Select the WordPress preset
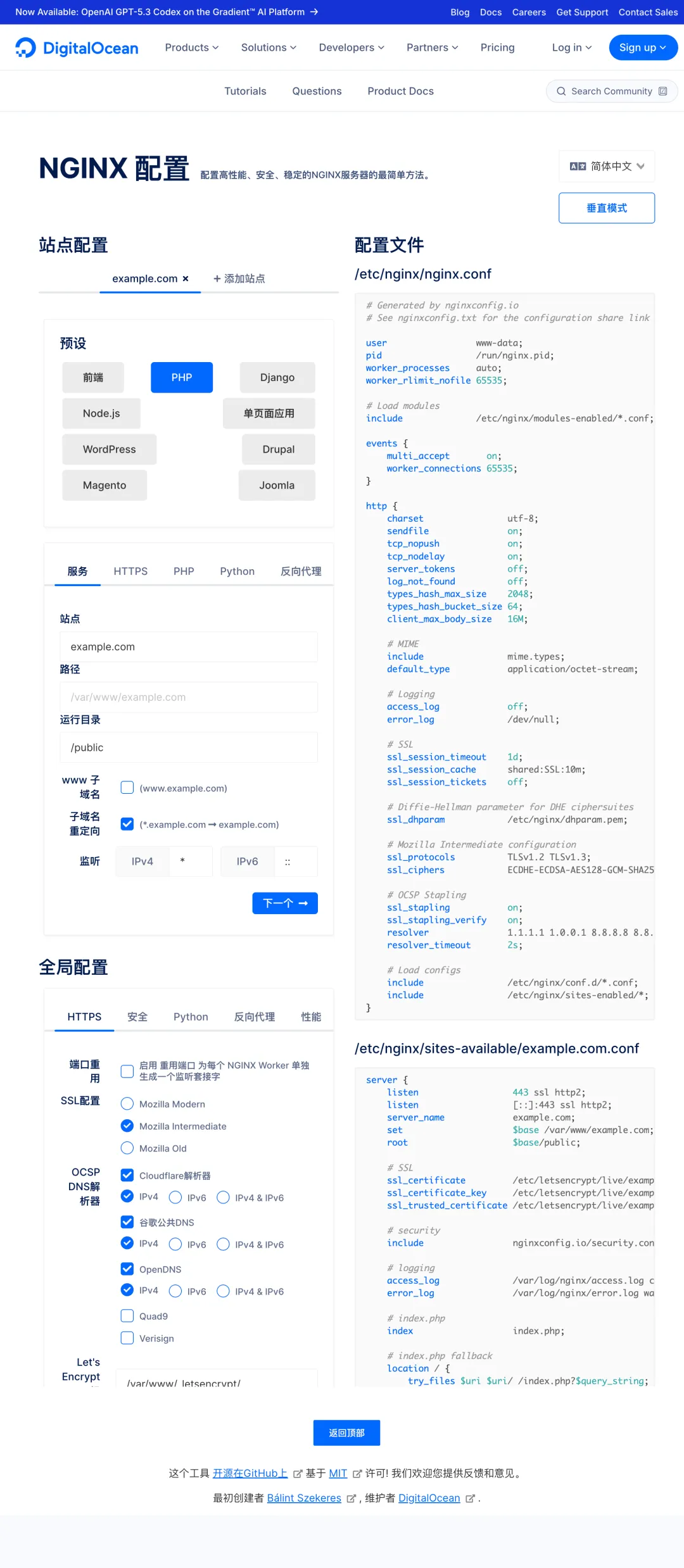 (x=109, y=449)
